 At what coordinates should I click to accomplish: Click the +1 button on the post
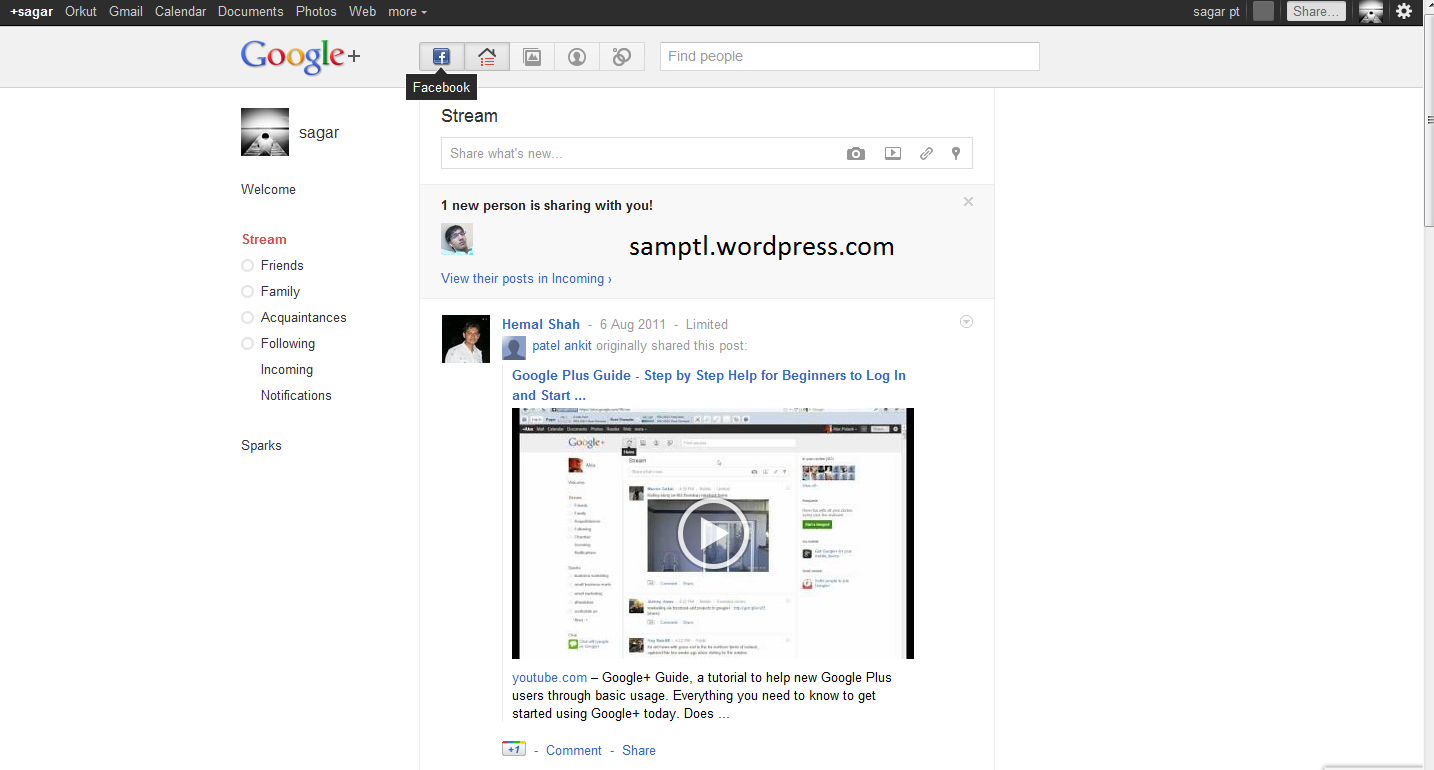tap(514, 749)
